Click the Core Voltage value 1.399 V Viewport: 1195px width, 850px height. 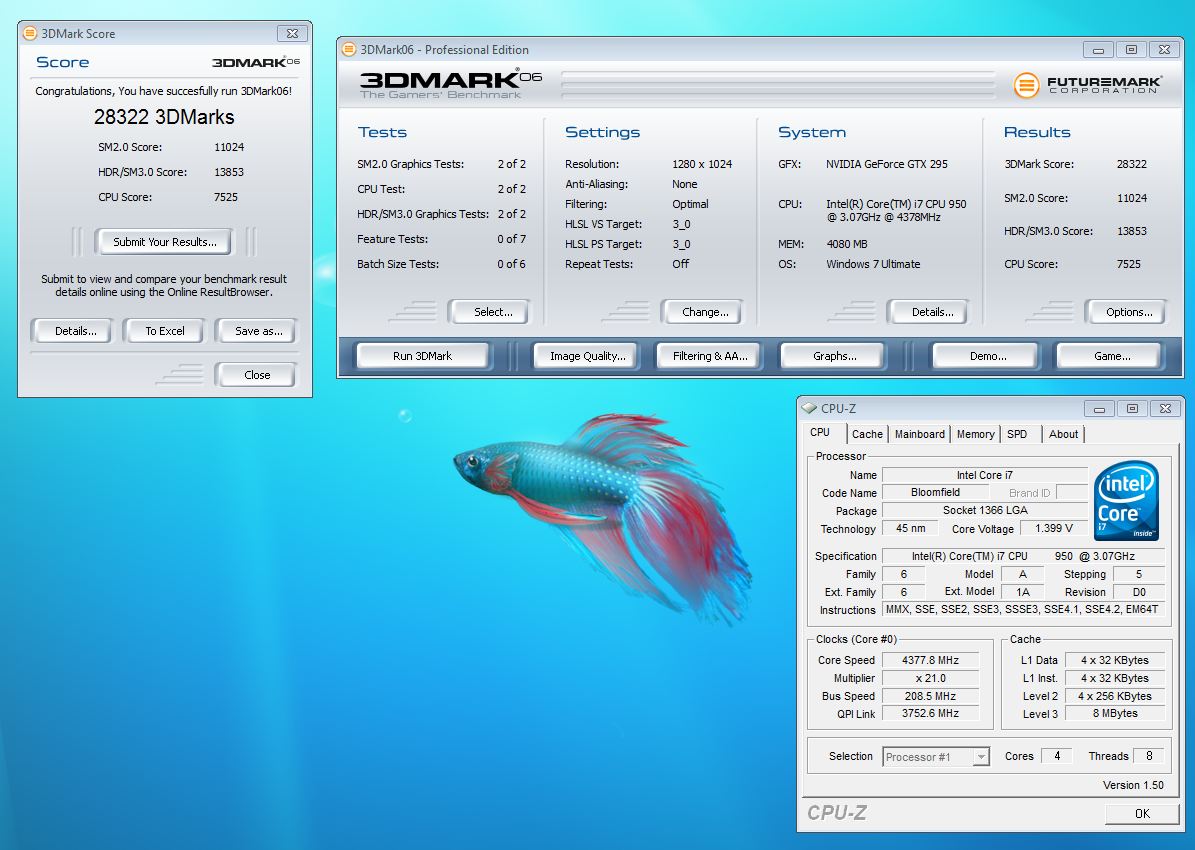(1053, 528)
